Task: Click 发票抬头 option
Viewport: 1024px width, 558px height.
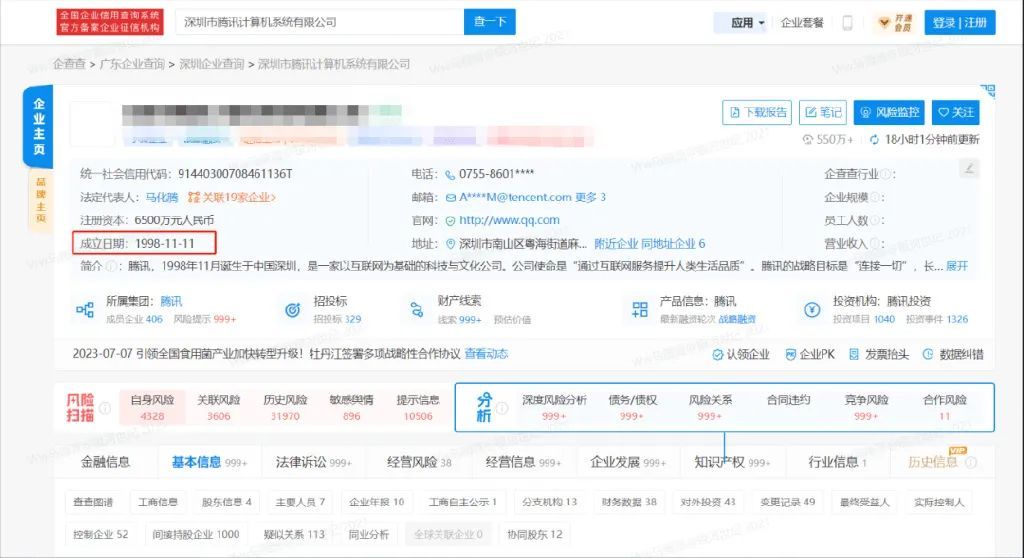Action: click(878, 354)
